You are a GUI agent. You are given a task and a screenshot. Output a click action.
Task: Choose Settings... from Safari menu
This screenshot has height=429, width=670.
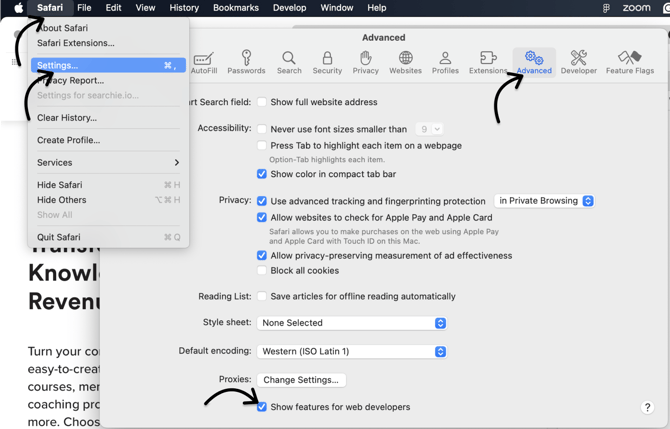(x=108, y=65)
